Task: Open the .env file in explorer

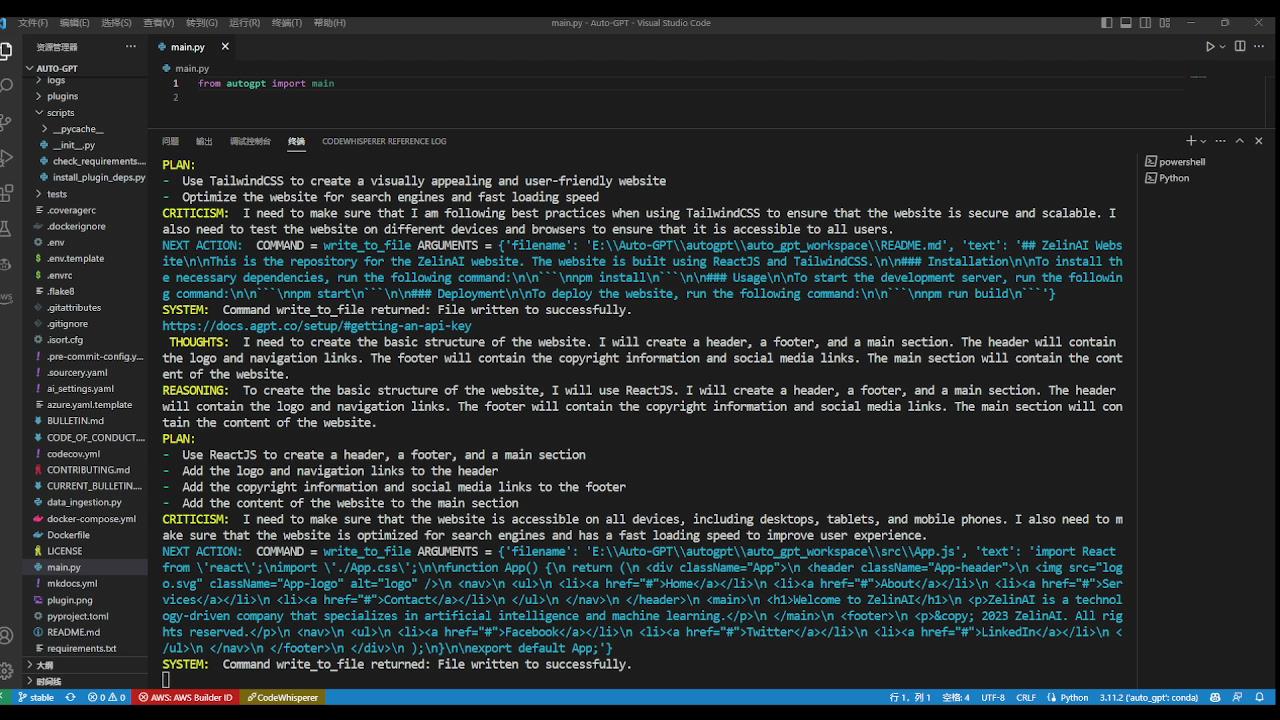Action: [x=84, y=242]
